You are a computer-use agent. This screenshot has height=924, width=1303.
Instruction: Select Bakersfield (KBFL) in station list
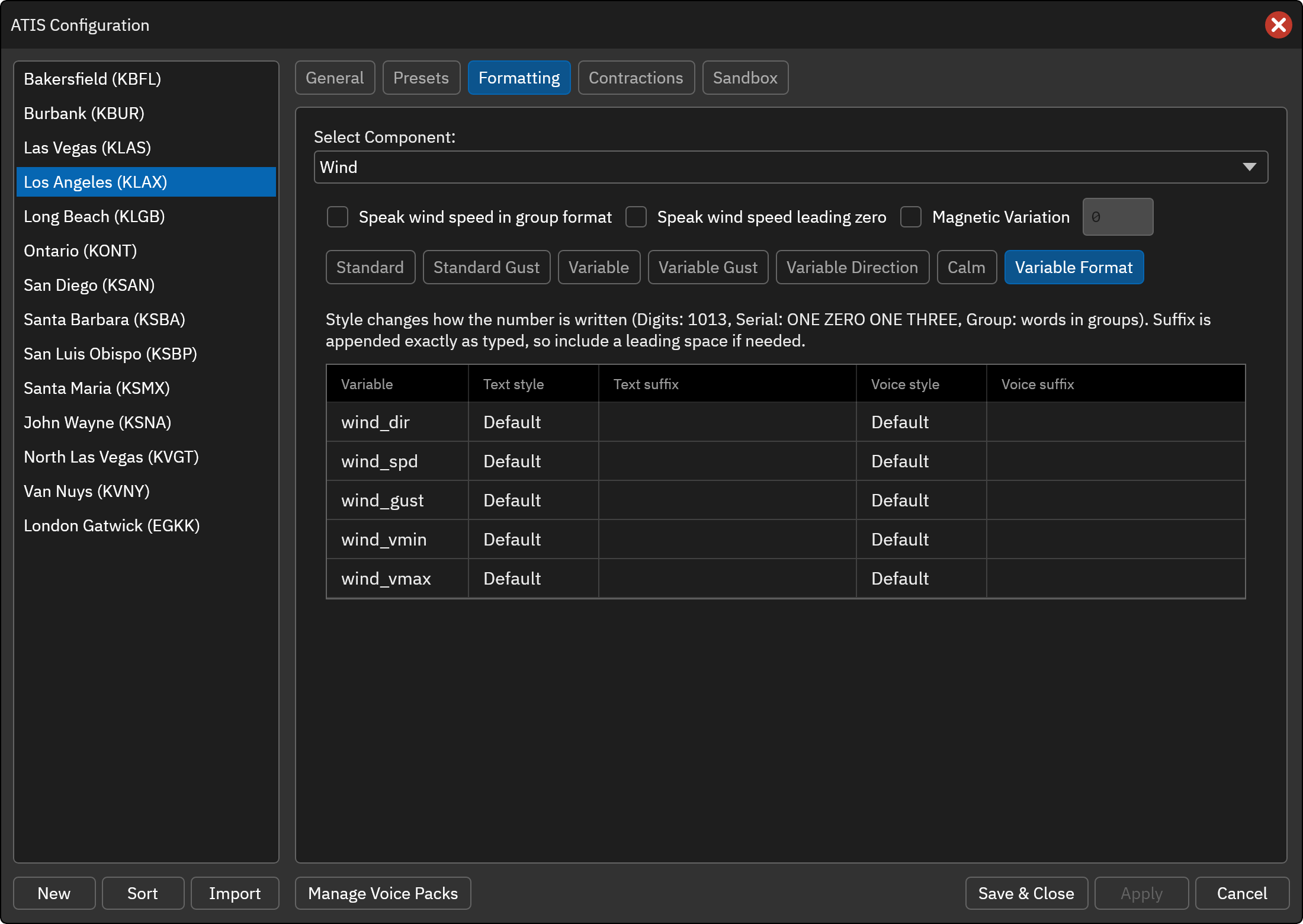146,79
